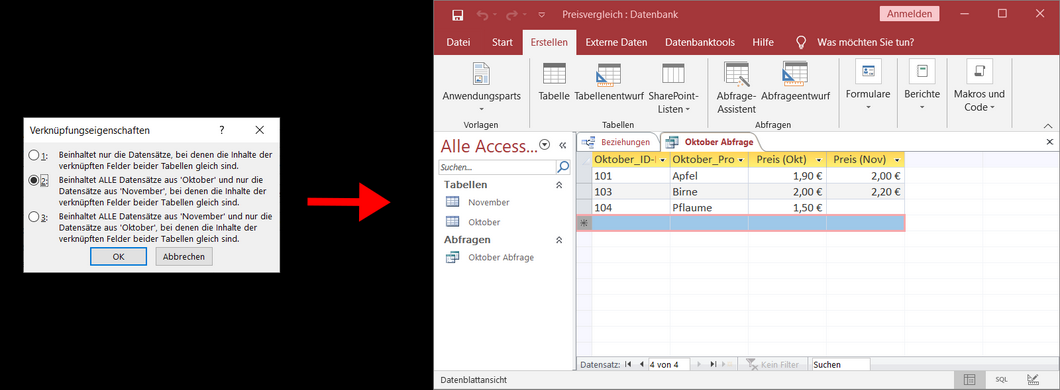1060x390 pixels.
Task: Click the magnifier icon in navigation search
Action: click(562, 166)
